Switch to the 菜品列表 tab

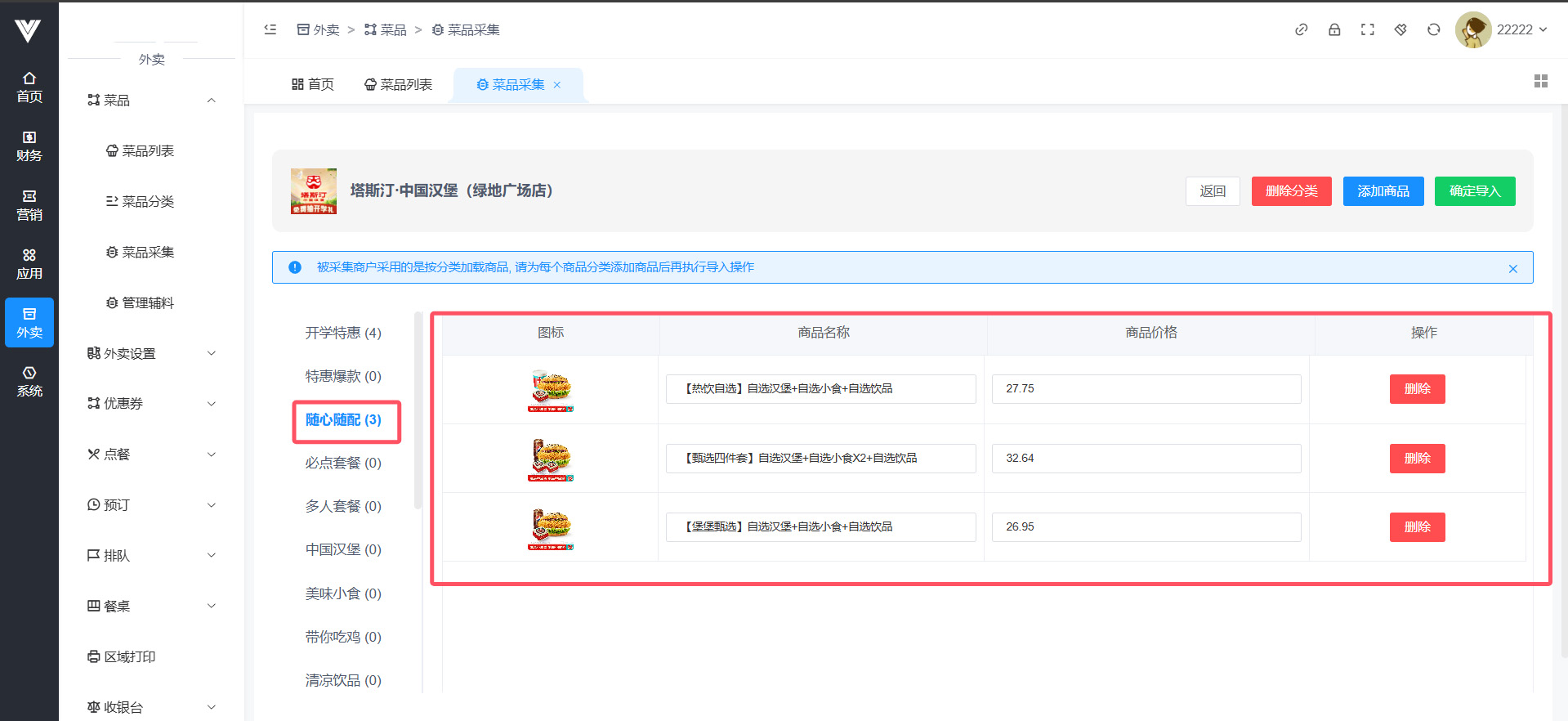click(x=398, y=85)
